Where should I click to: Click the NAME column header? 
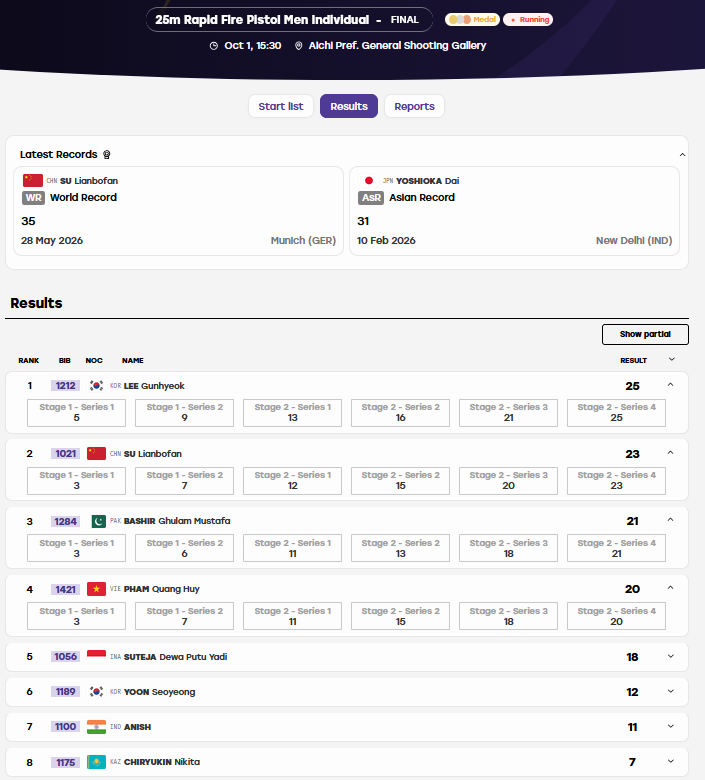[133, 360]
